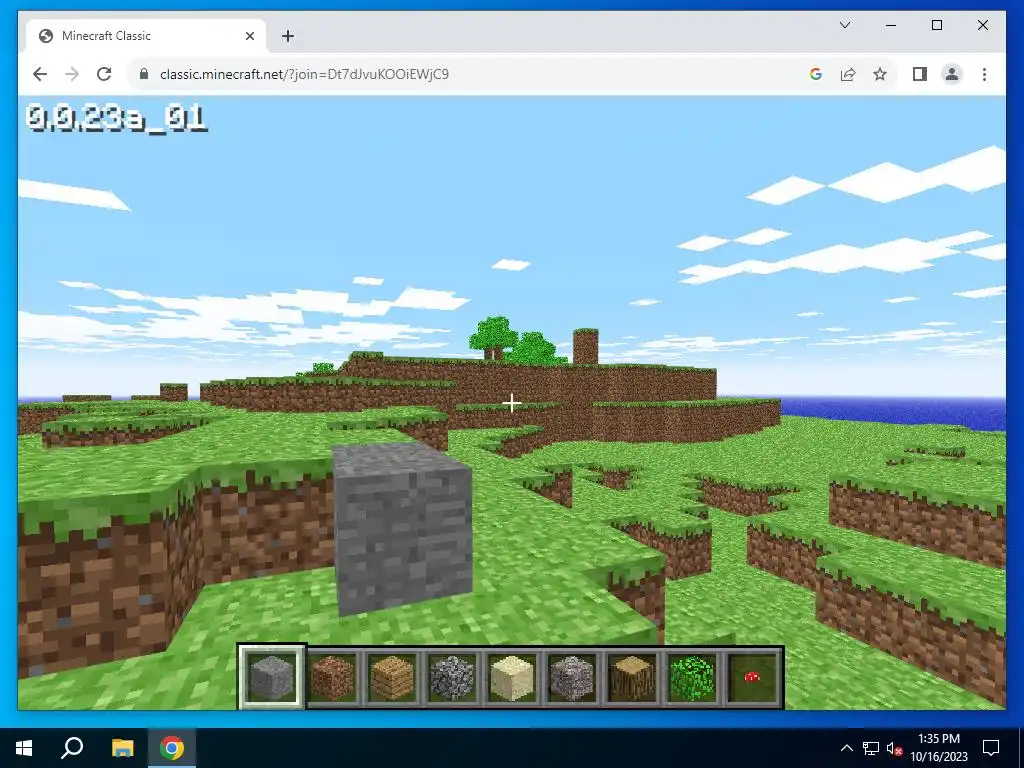Select the dirt block in hotbar
The width and height of the screenshot is (1024, 768).
(x=332, y=677)
